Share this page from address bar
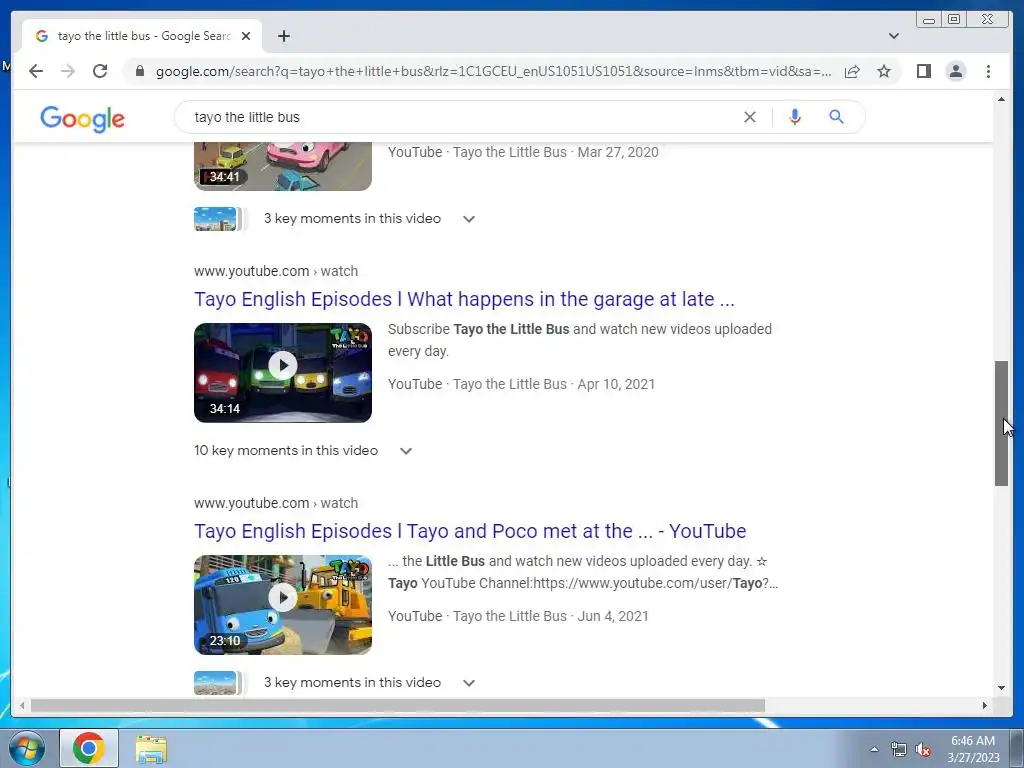1024x768 pixels. (x=852, y=71)
